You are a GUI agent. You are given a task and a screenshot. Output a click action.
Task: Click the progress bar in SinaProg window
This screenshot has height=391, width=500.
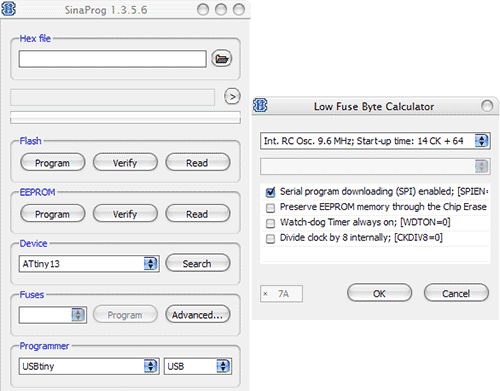tap(125, 117)
